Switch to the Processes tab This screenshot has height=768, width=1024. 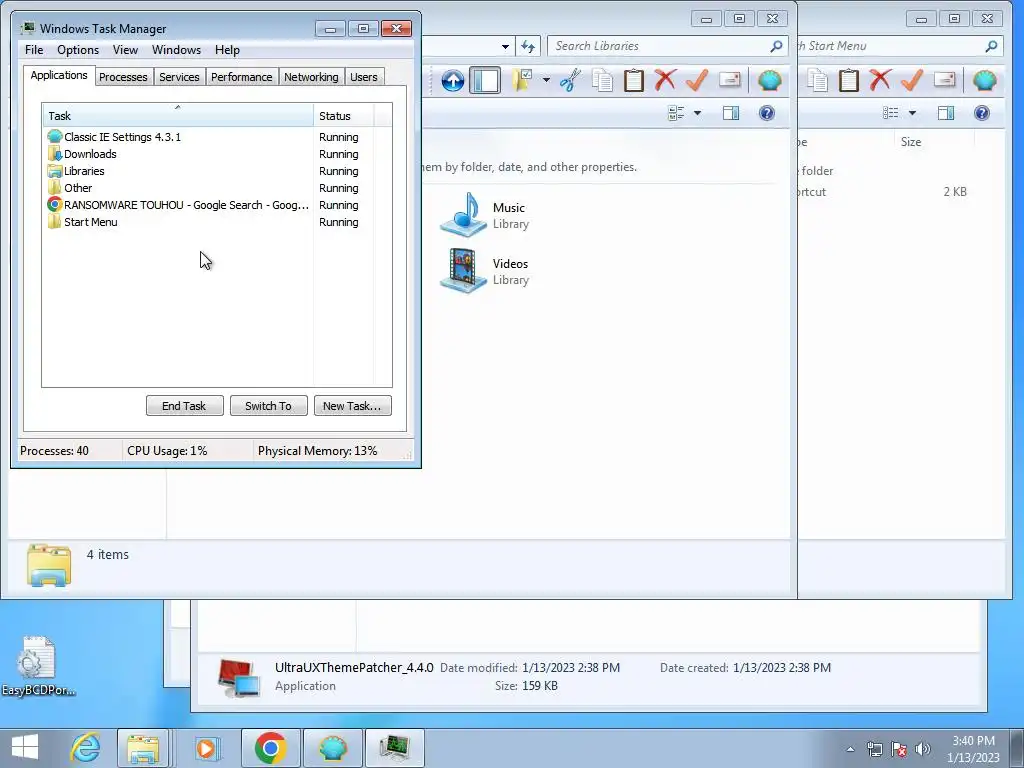pos(123,77)
